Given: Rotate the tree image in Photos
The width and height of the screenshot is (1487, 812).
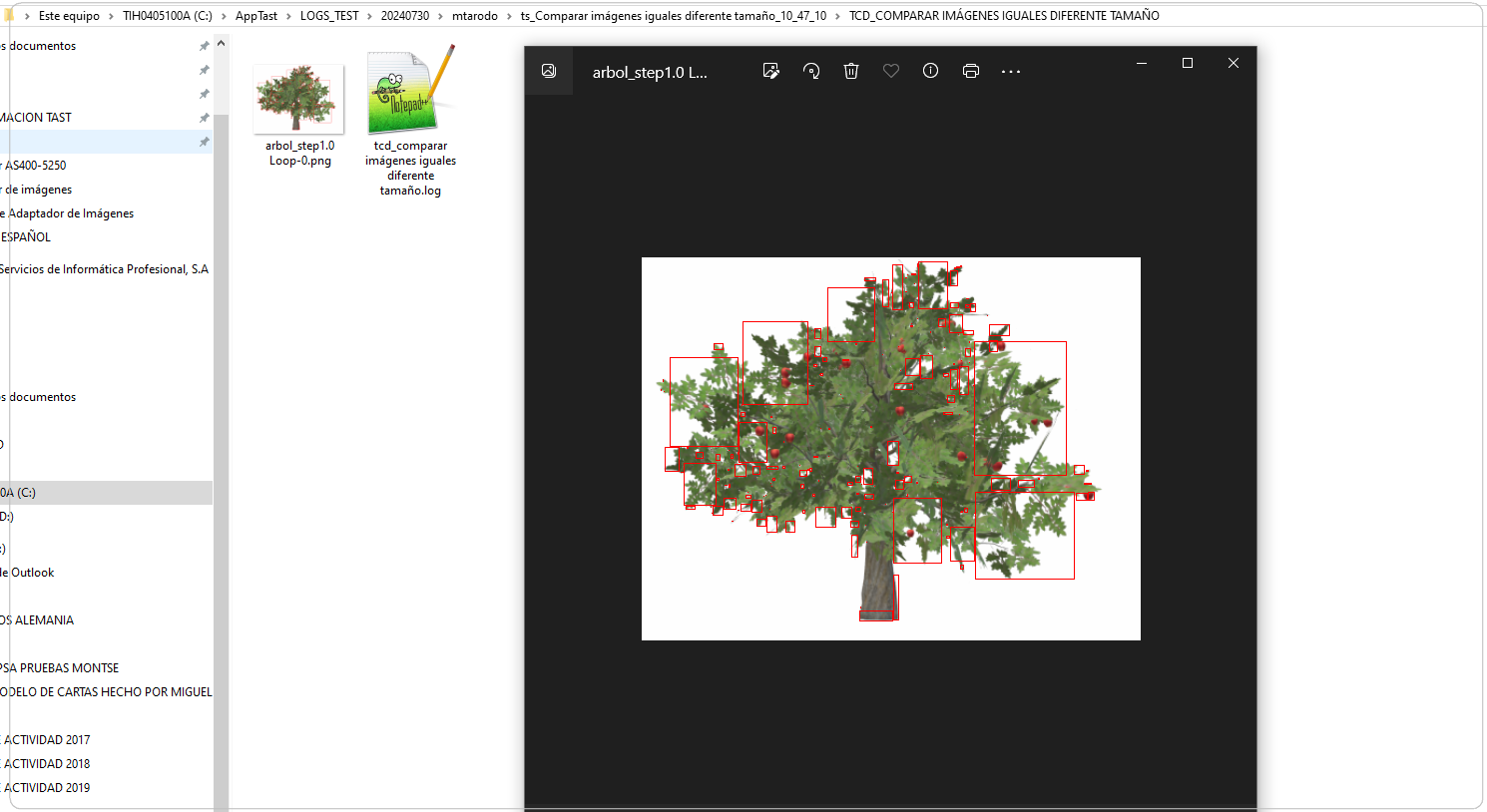Looking at the screenshot, I should (811, 71).
